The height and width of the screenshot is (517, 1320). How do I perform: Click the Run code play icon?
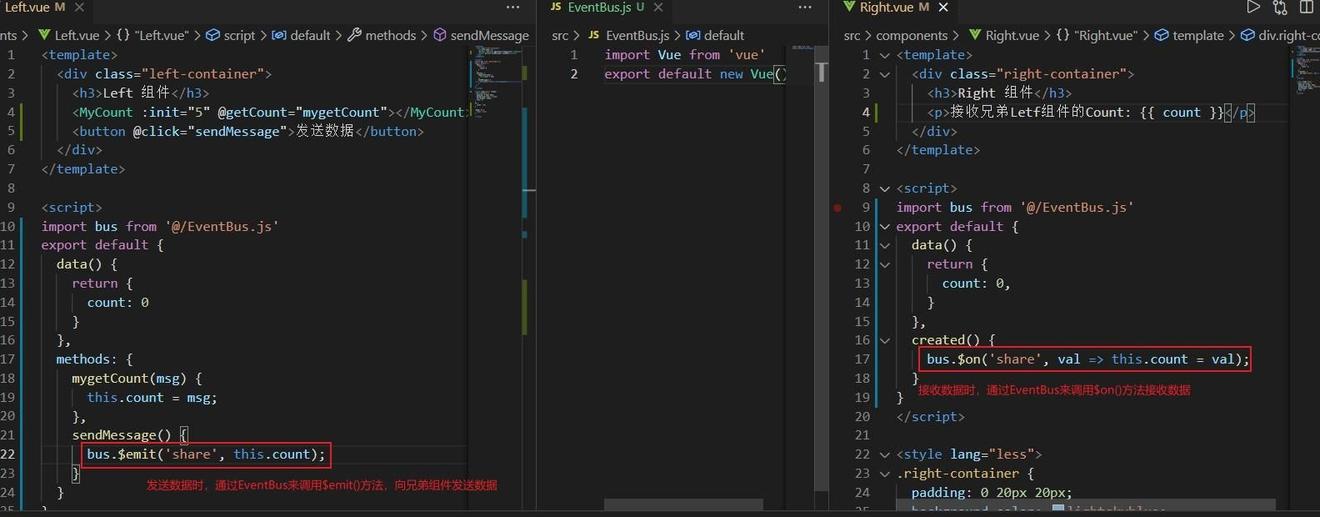click(x=1253, y=7)
